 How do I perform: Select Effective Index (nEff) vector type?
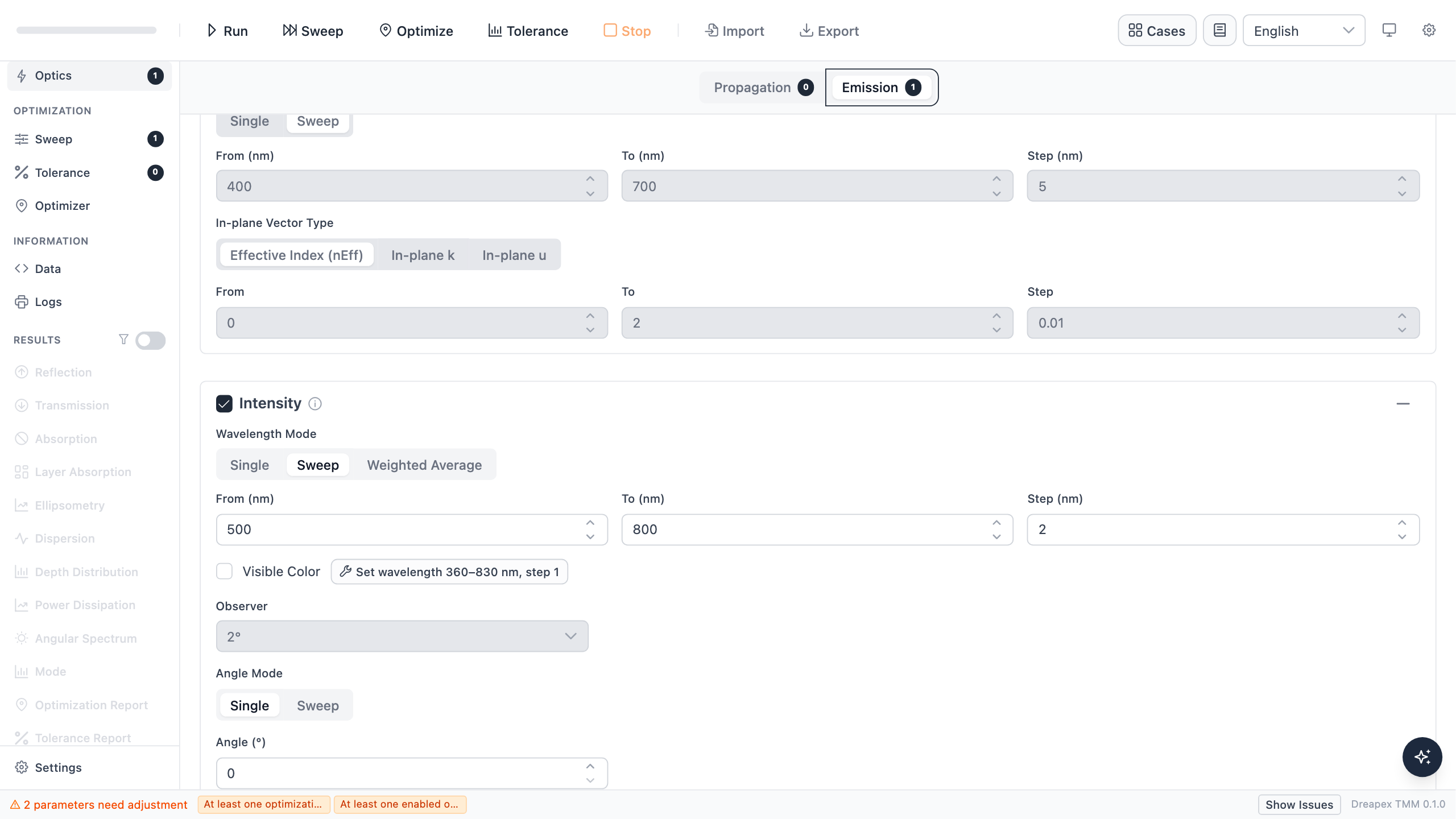tap(296, 255)
